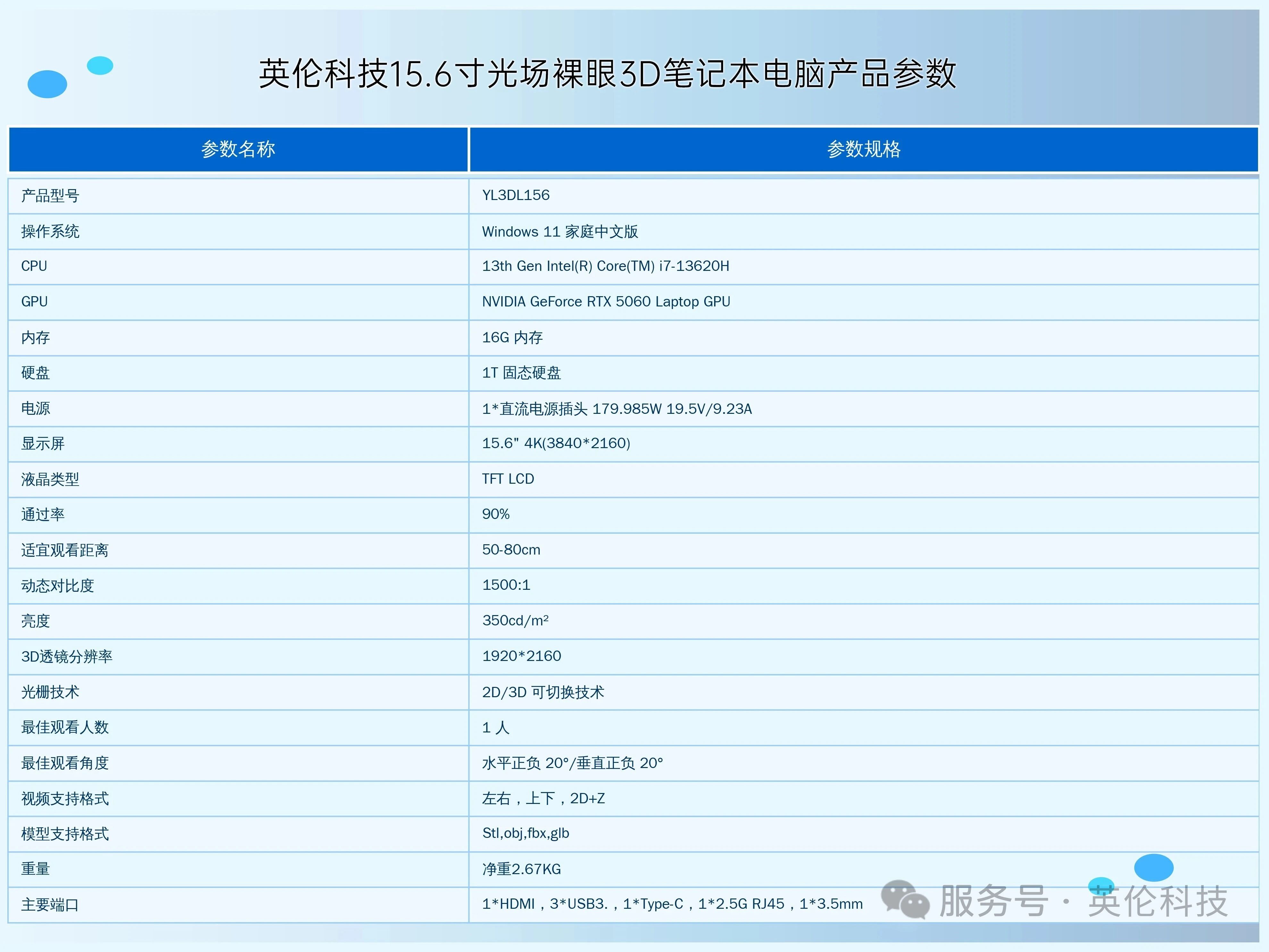Click the CPU row label
1269x952 pixels.
34,266
